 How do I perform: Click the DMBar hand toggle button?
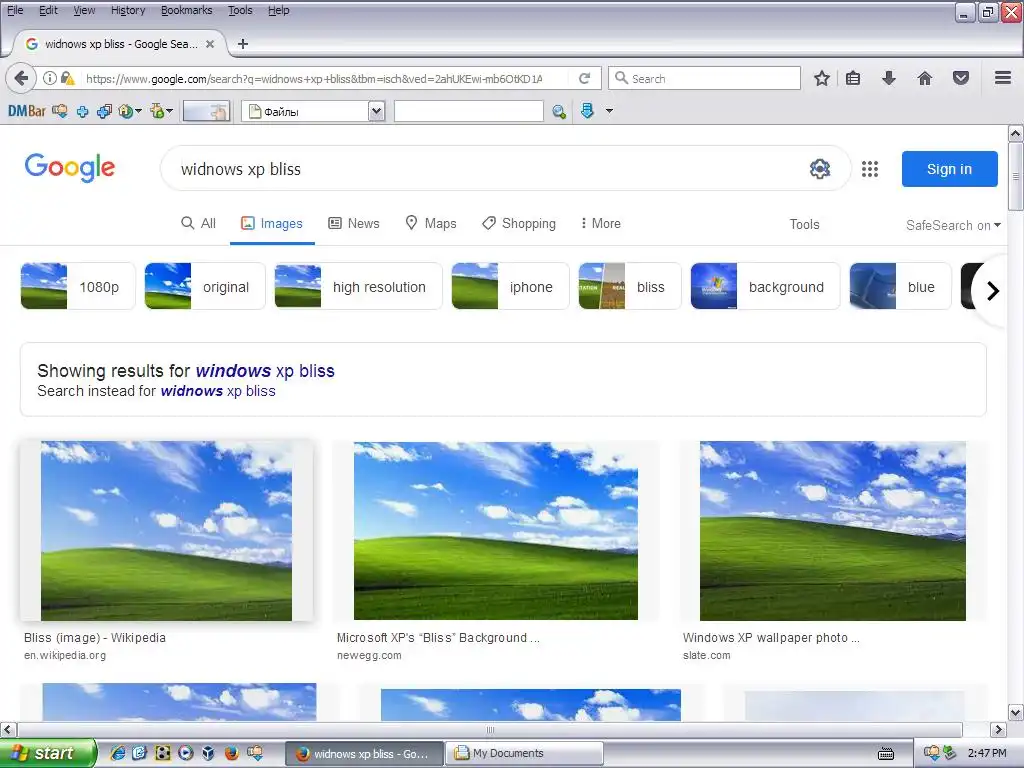click(x=206, y=111)
